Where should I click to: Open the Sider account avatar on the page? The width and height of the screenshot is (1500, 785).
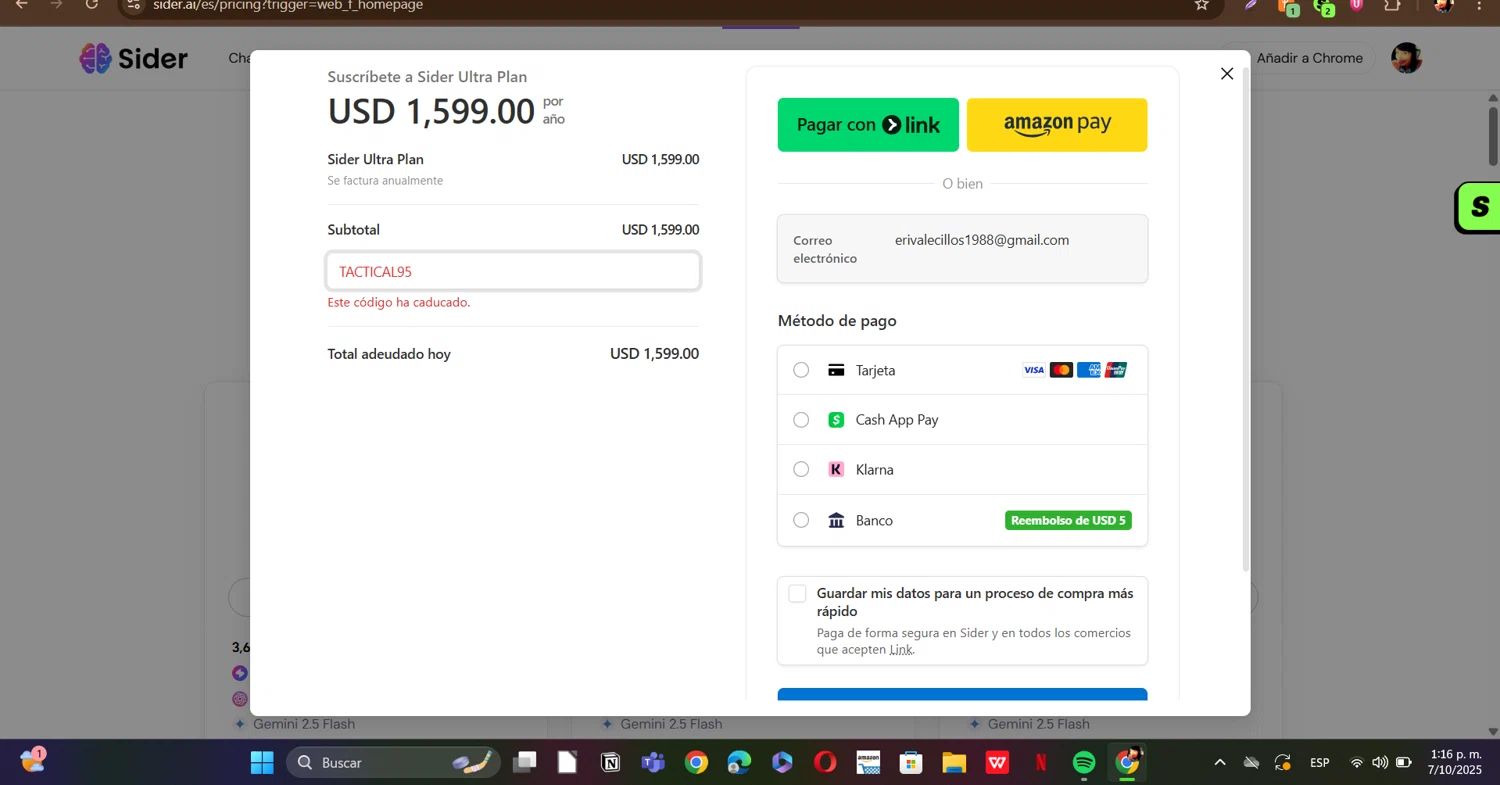(x=1407, y=58)
